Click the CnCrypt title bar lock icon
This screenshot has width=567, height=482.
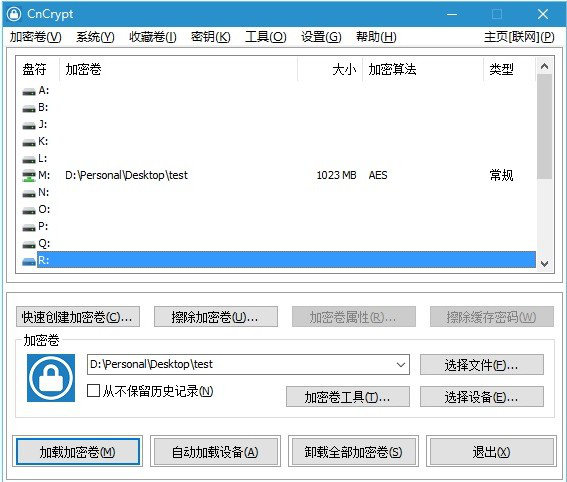click(14, 14)
